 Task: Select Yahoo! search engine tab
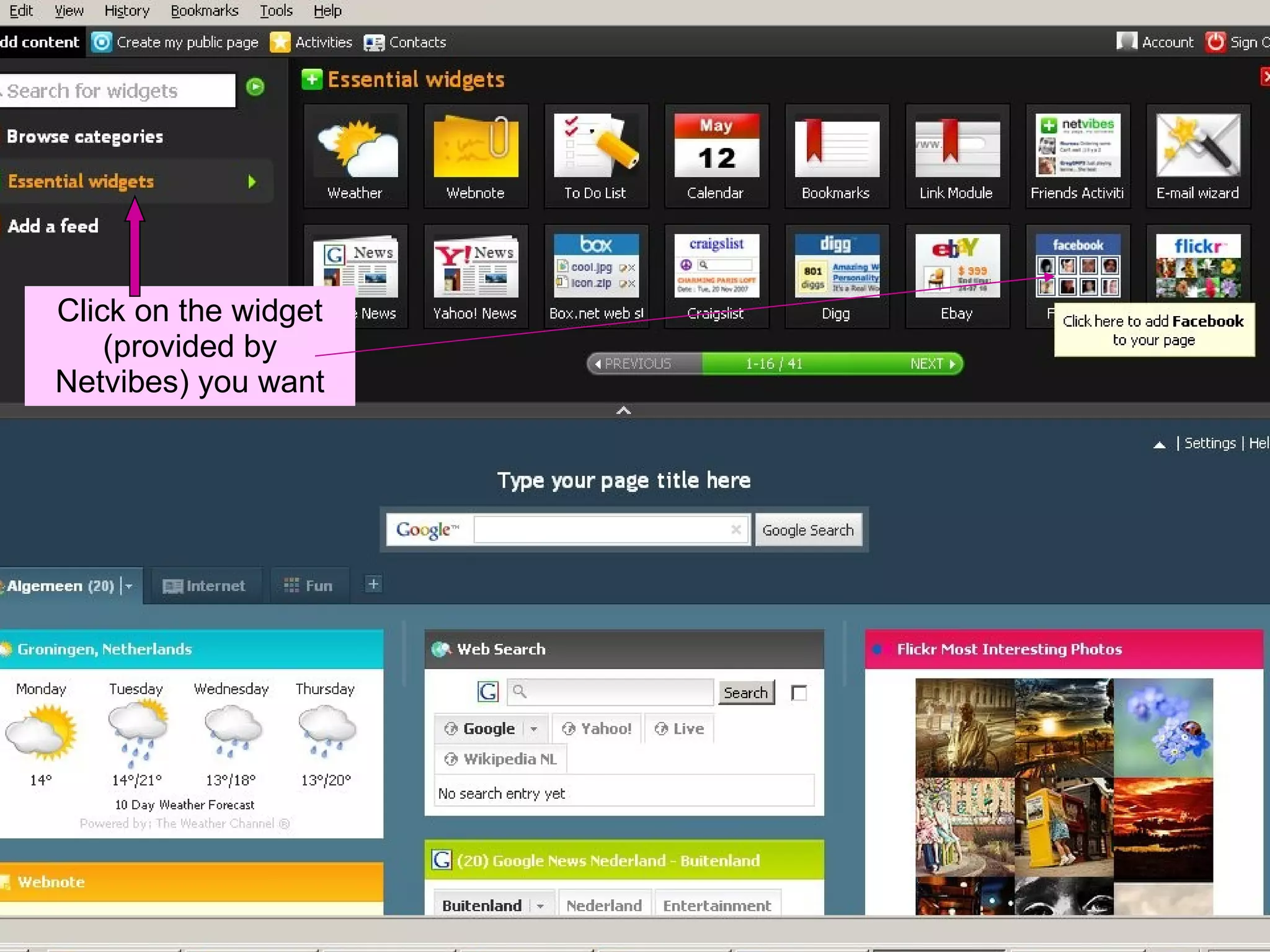tap(597, 729)
